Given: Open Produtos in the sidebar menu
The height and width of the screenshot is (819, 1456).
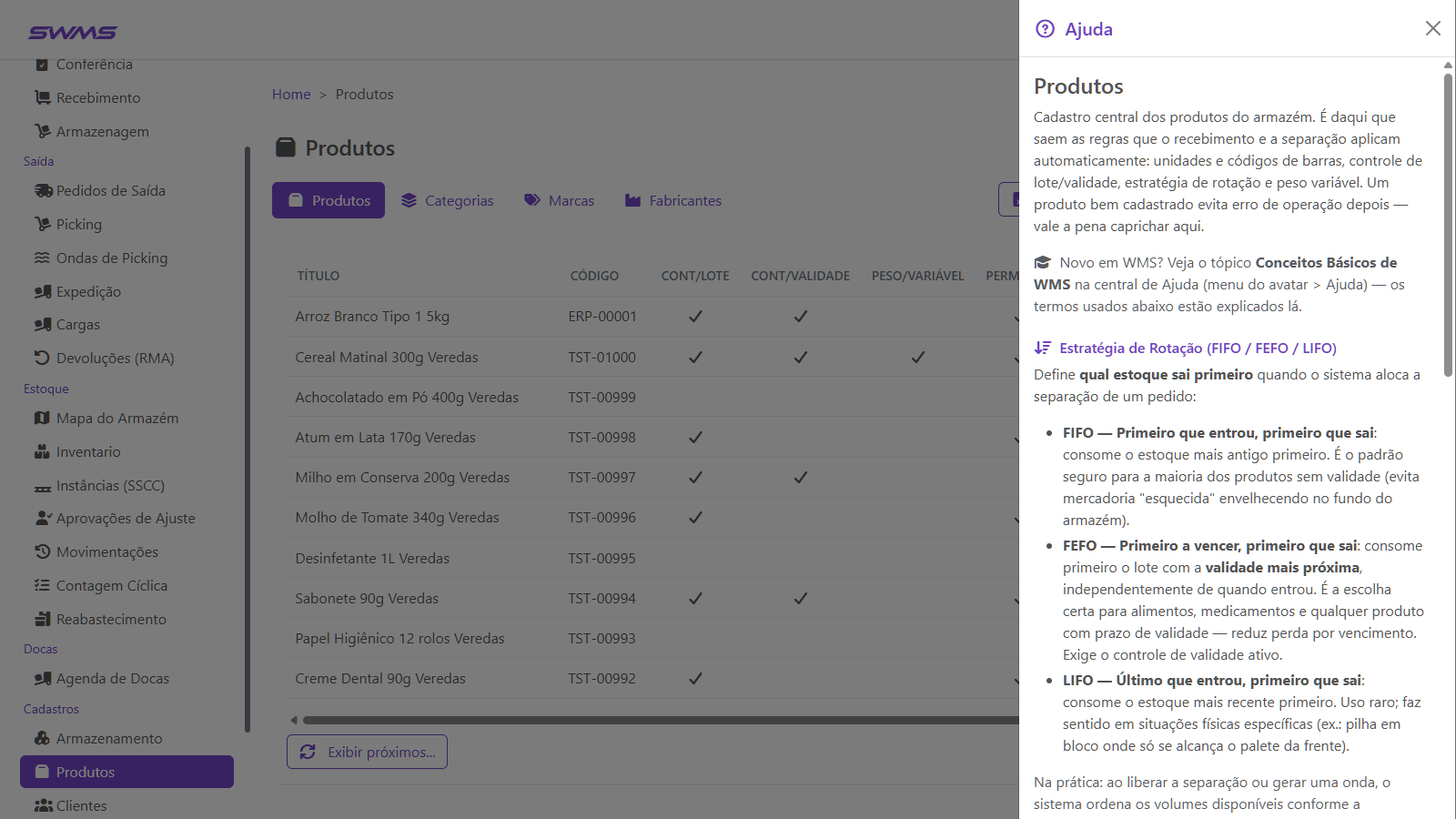Looking at the screenshot, I should (126, 772).
